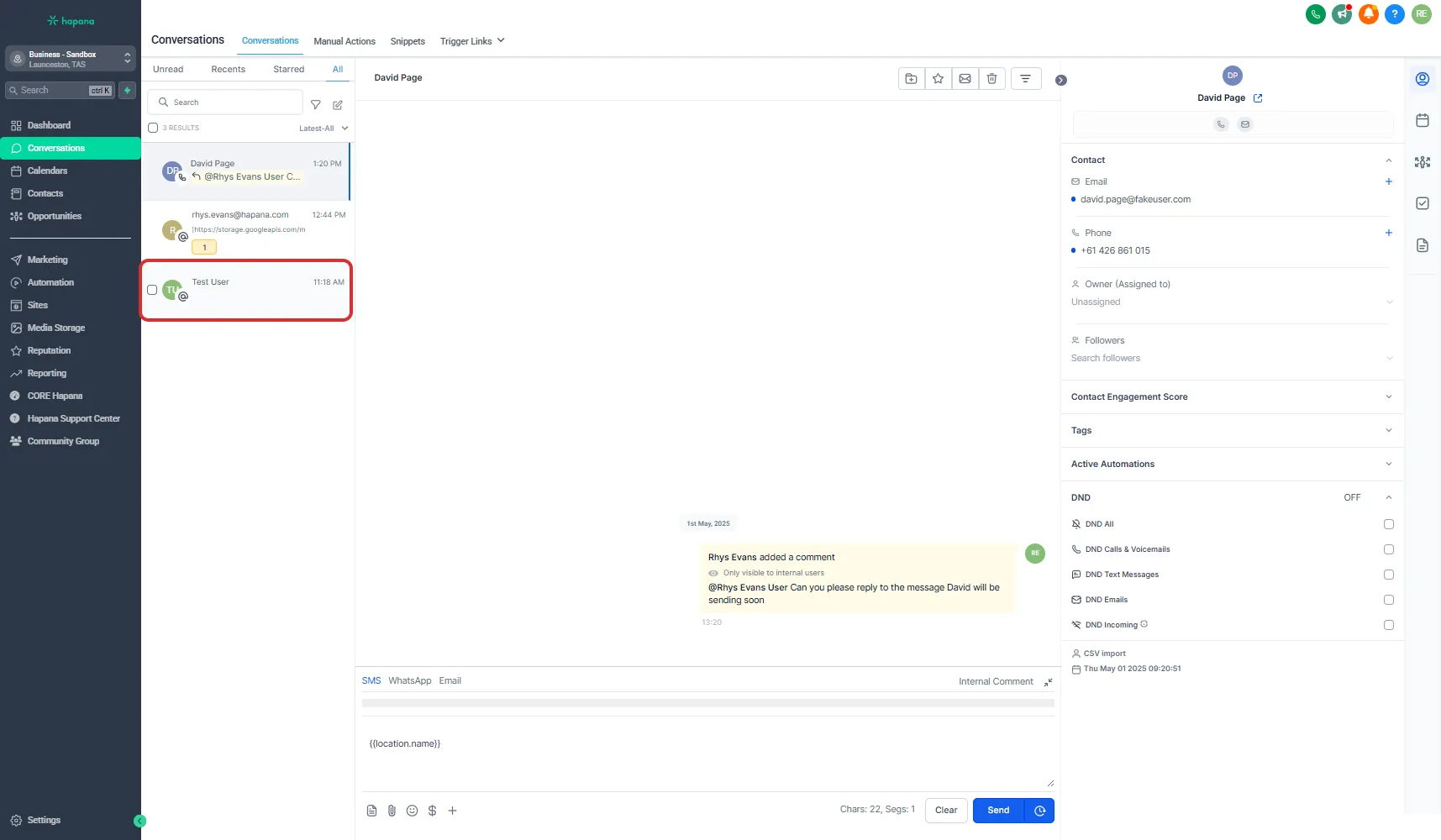Check the DND Emails checkbox
The image size is (1441, 840).
tap(1388, 600)
